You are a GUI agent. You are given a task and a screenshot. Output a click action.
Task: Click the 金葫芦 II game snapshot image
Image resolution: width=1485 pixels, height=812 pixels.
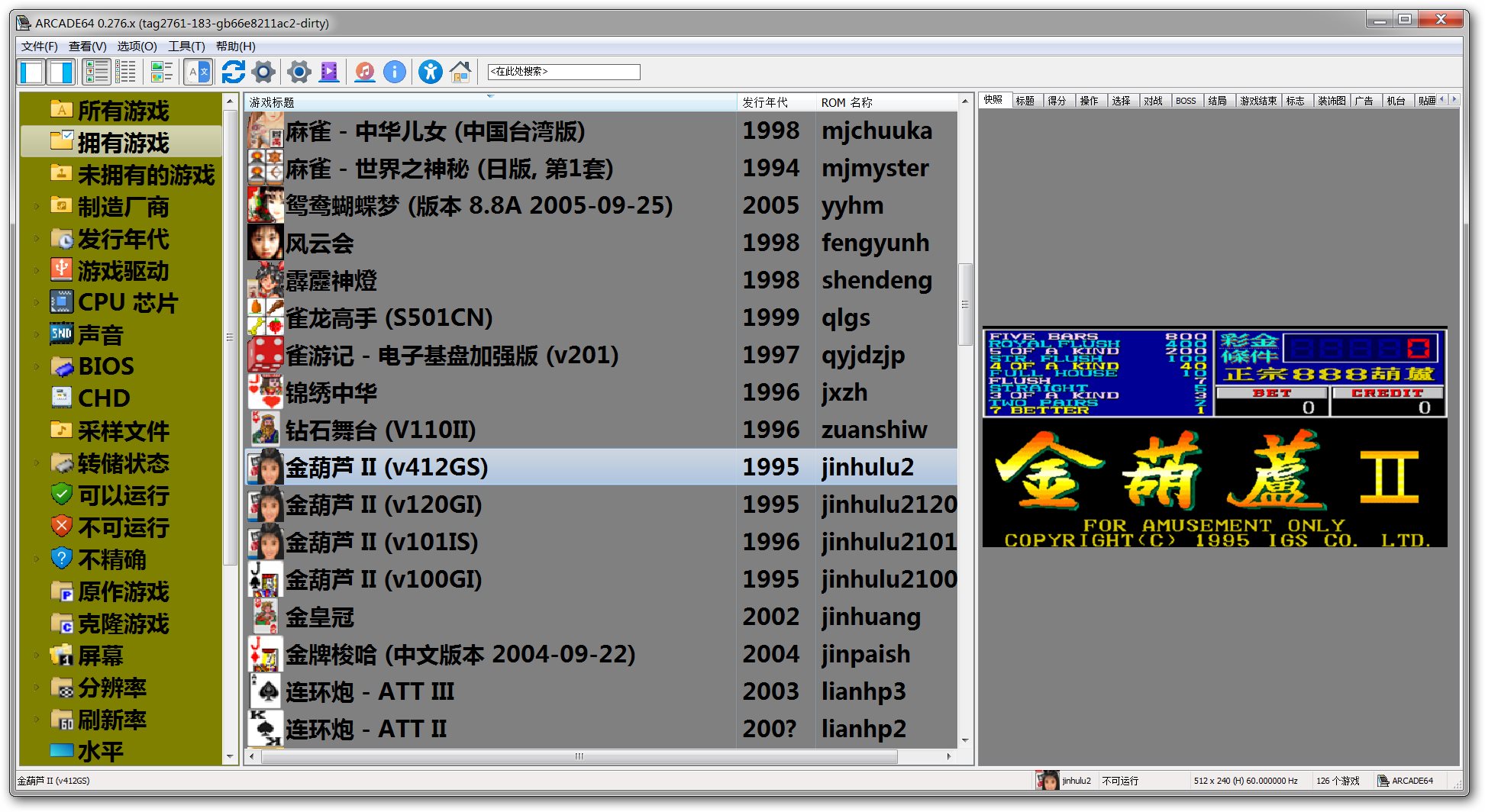(x=1215, y=437)
